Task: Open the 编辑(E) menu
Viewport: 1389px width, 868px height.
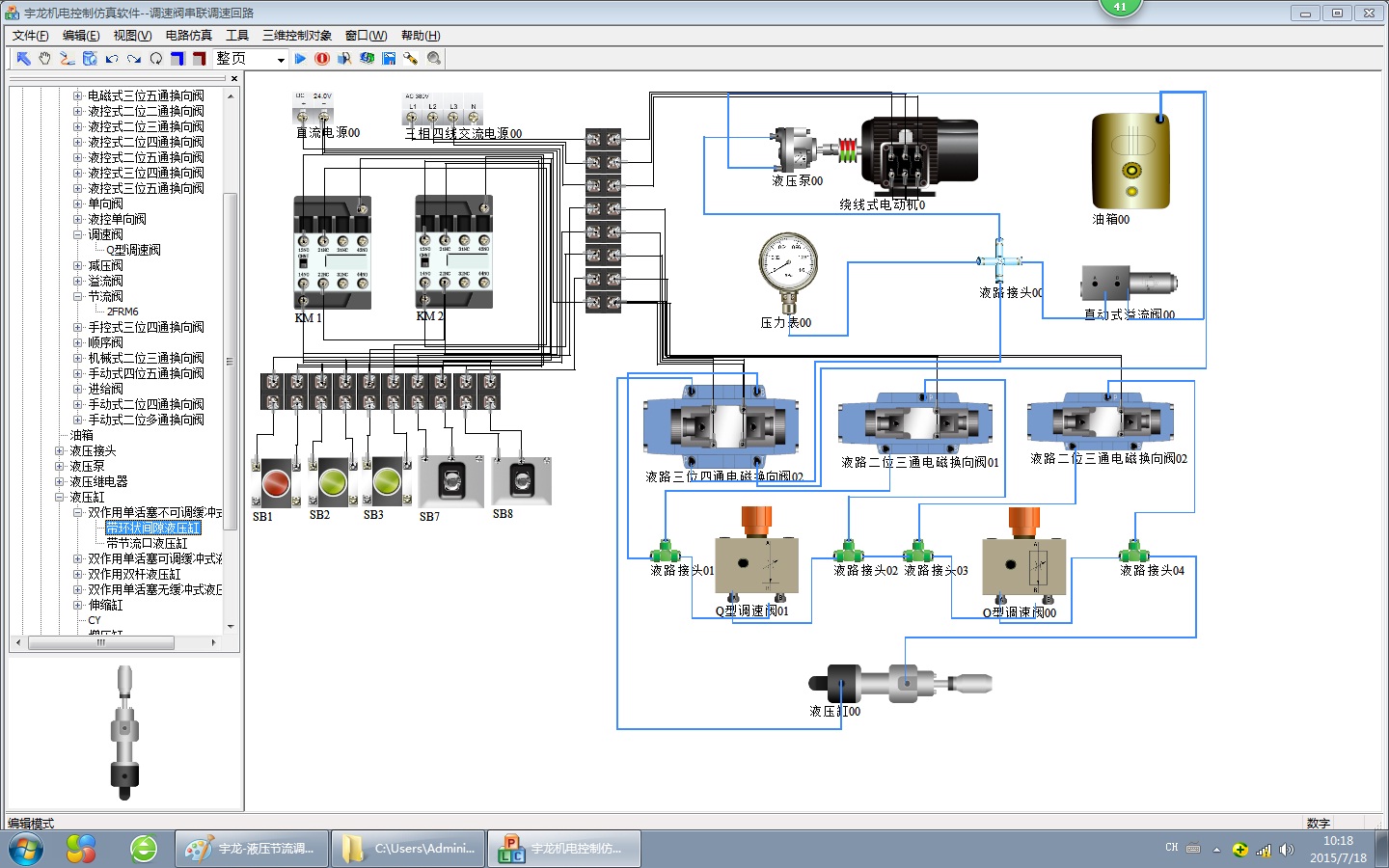Action: tap(81, 36)
